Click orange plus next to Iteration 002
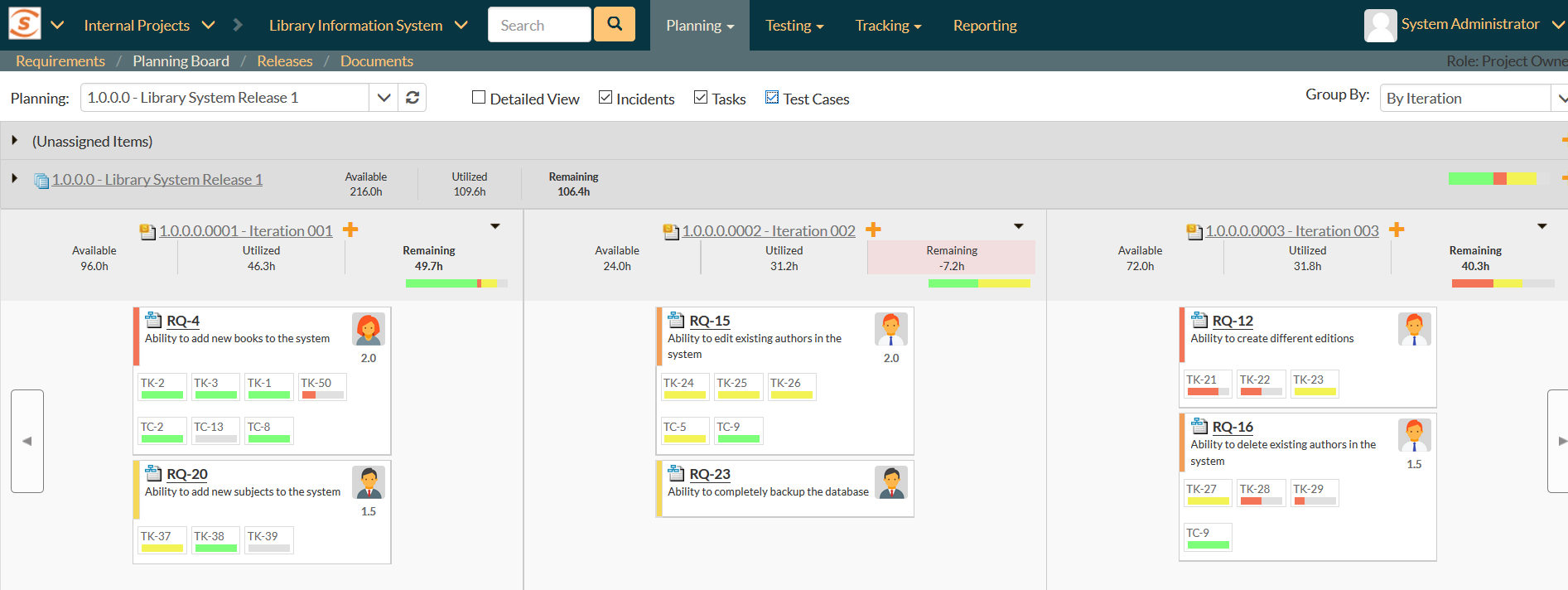Viewport: 1568px width, 590px height. coord(873,230)
